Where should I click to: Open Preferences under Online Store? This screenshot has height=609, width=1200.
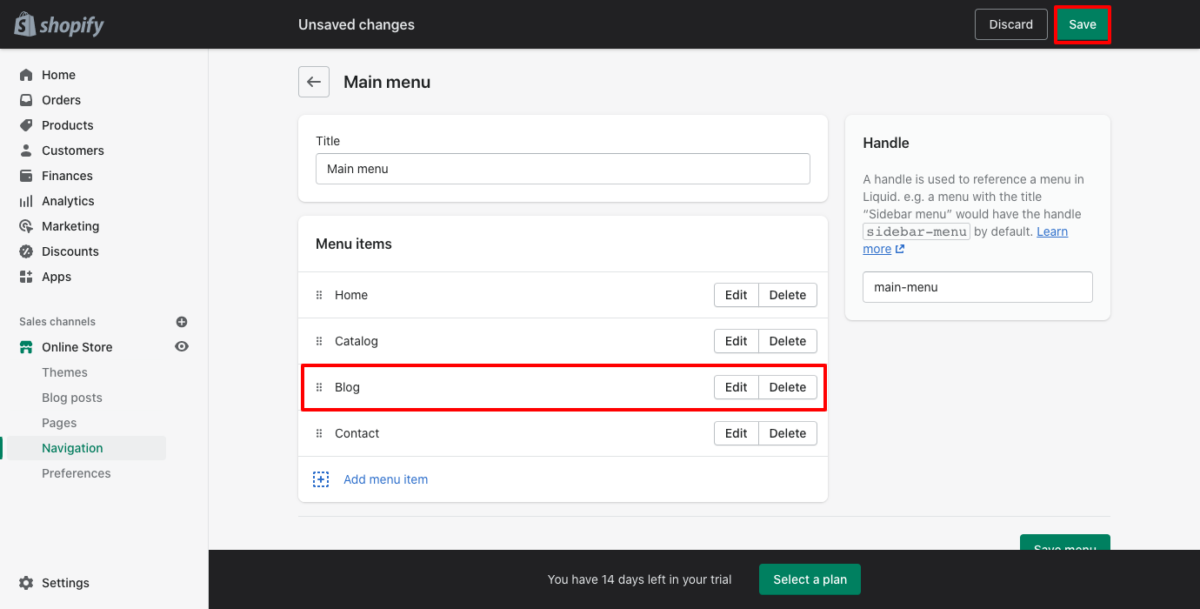pyautogui.click(x=76, y=473)
